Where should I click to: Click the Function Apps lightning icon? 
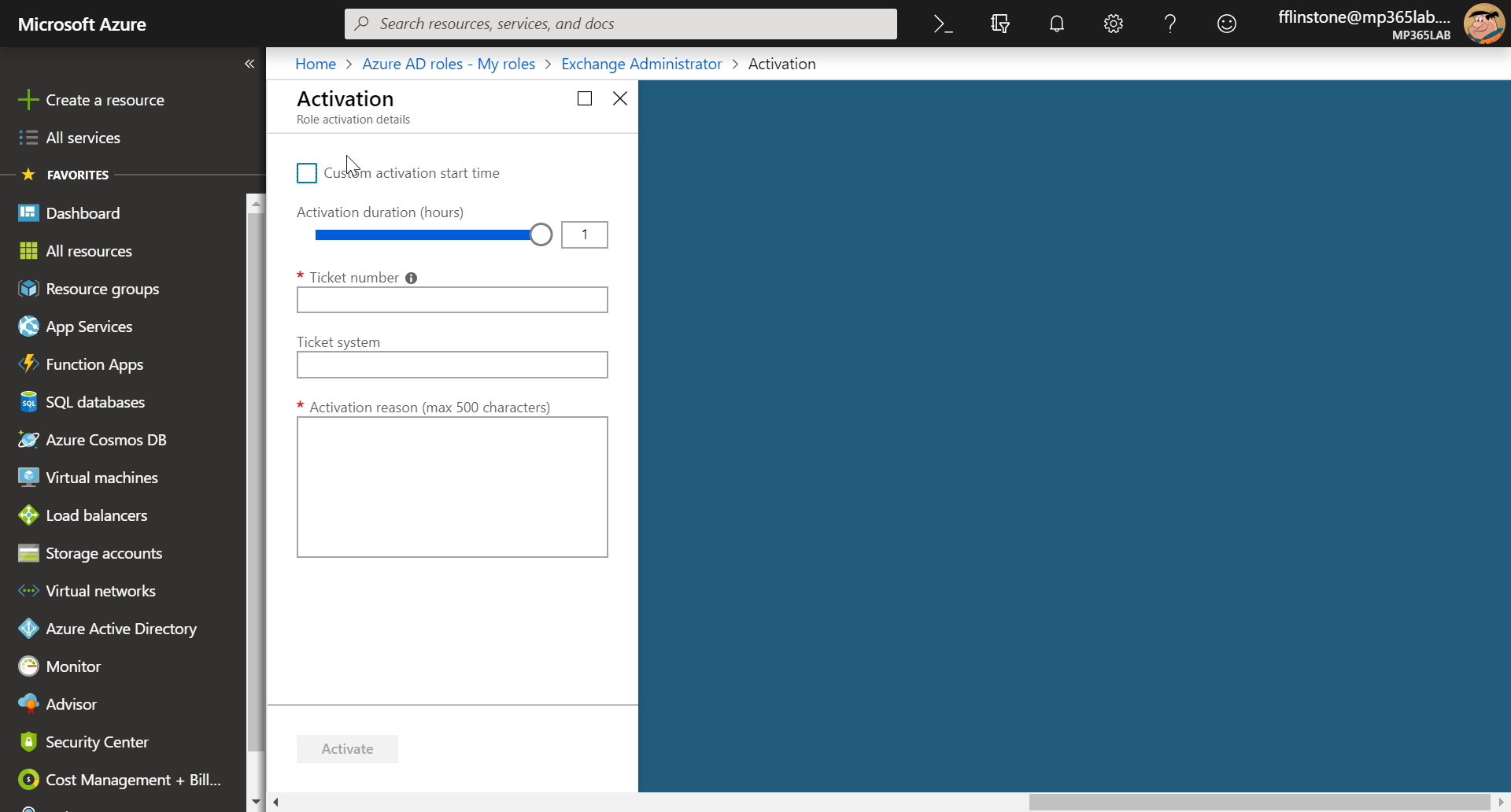click(x=28, y=364)
